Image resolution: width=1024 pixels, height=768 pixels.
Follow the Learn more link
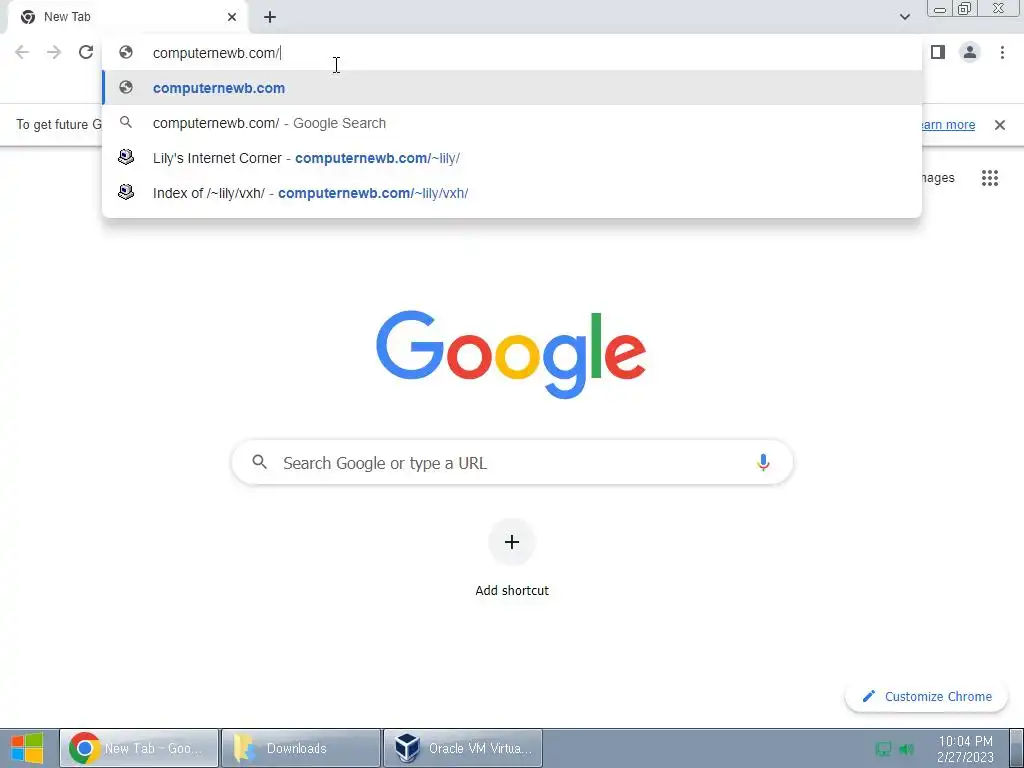tap(948, 124)
